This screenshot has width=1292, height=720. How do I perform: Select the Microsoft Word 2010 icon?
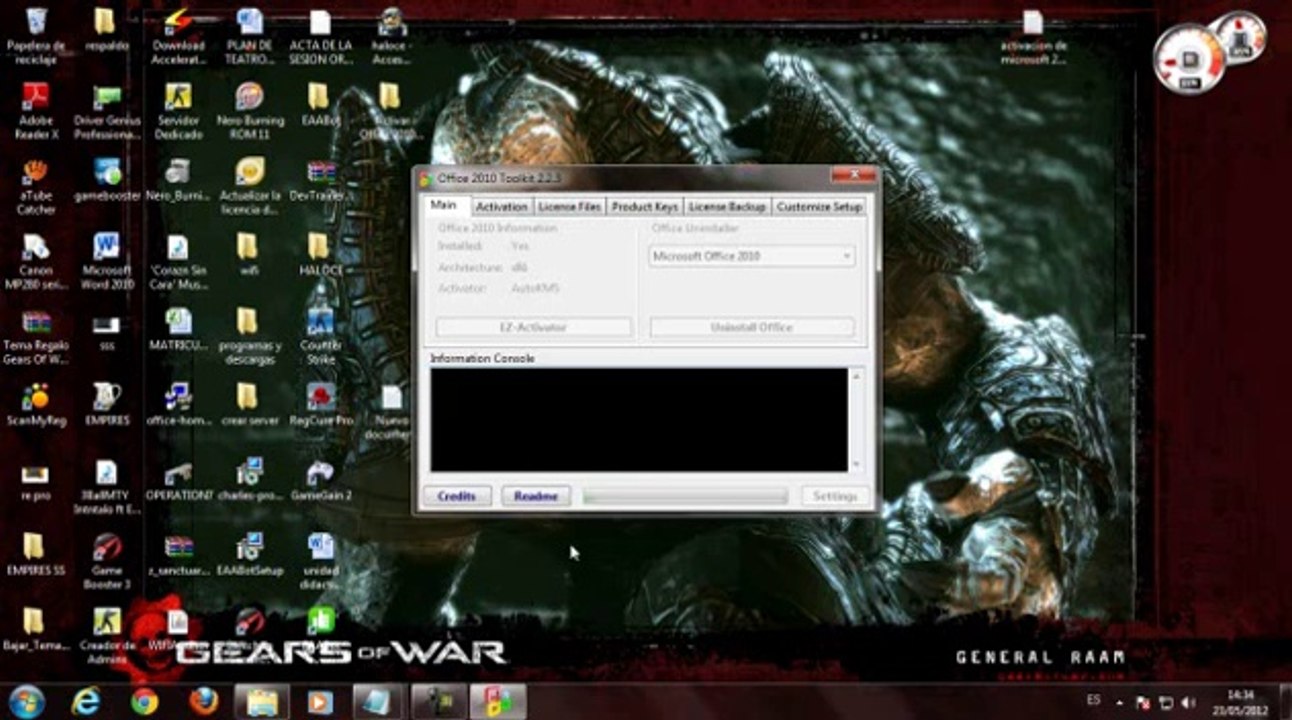[106, 260]
